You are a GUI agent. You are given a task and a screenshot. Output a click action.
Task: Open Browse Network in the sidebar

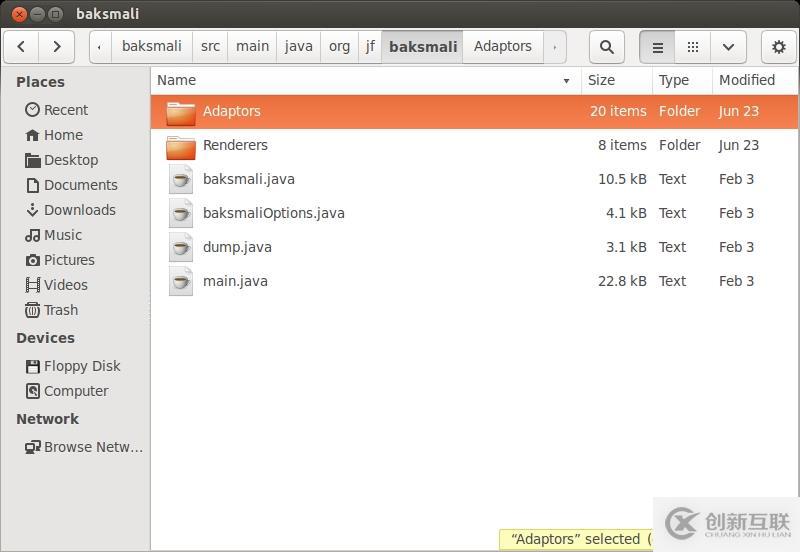[x=93, y=447]
